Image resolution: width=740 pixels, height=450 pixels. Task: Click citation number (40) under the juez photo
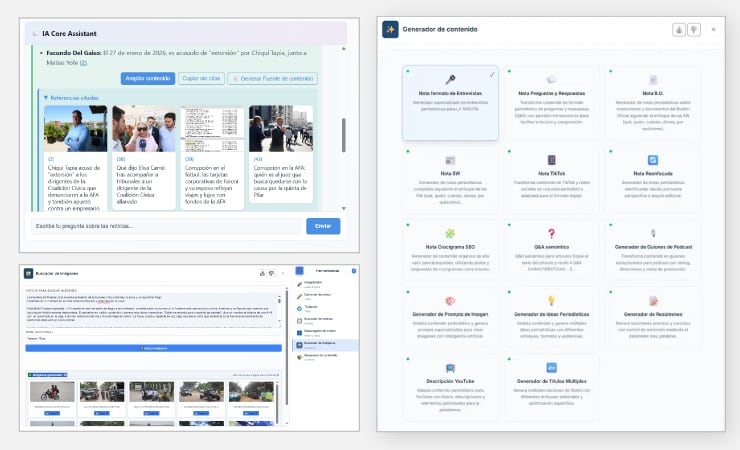click(258, 159)
